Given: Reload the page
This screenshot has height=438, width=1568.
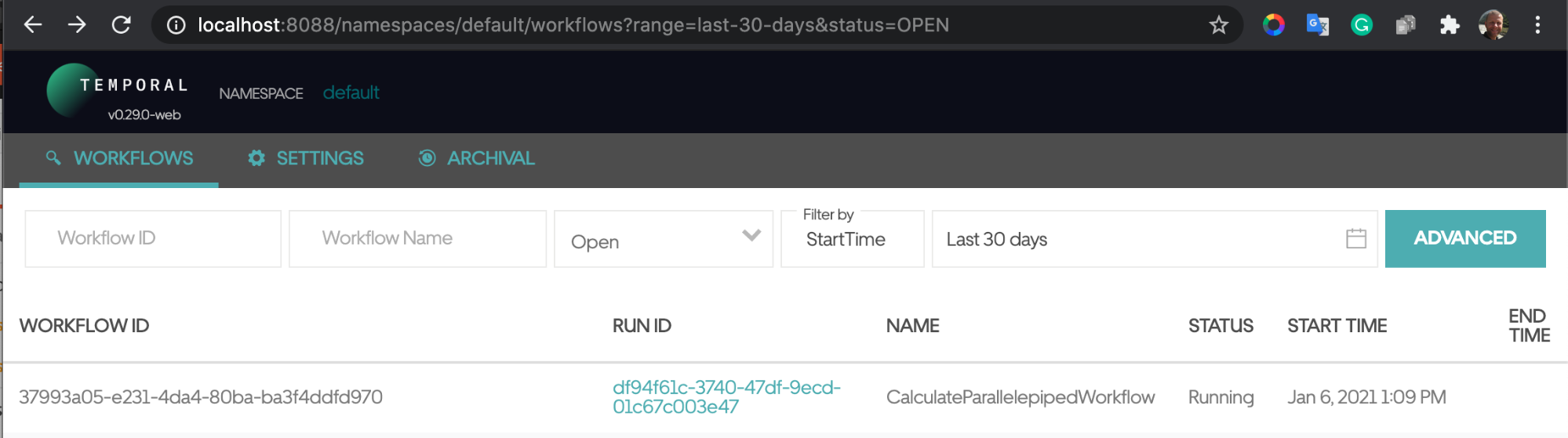Looking at the screenshot, I should 121,25.
